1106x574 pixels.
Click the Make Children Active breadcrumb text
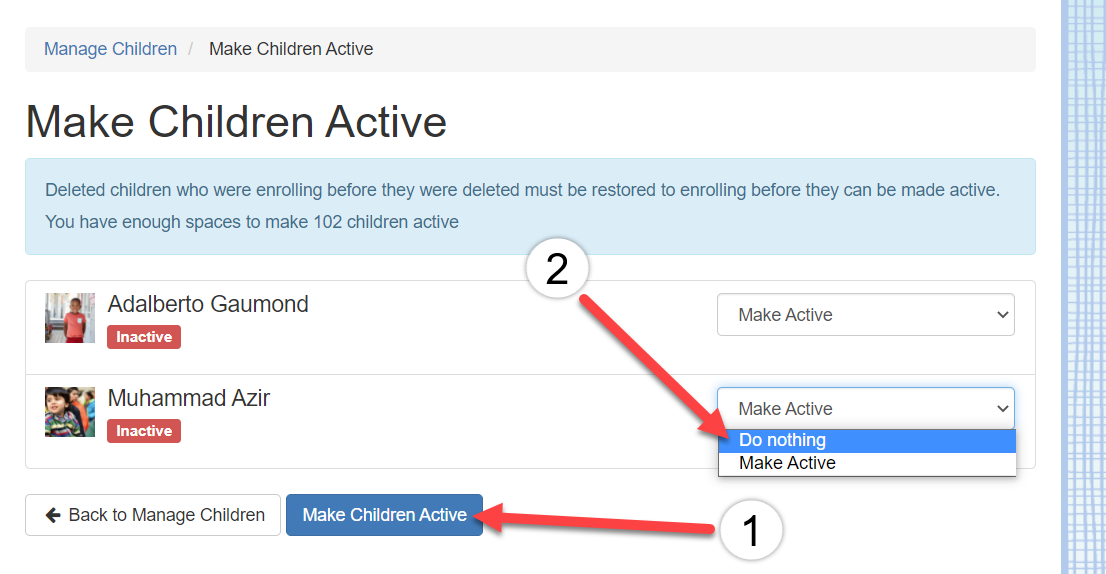[x=291, y=49]
